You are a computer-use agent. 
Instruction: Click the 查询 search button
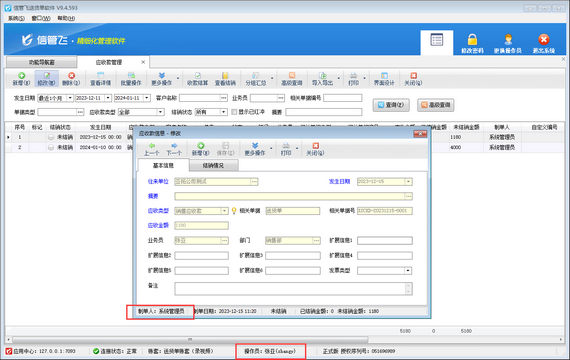pos(391,105)
